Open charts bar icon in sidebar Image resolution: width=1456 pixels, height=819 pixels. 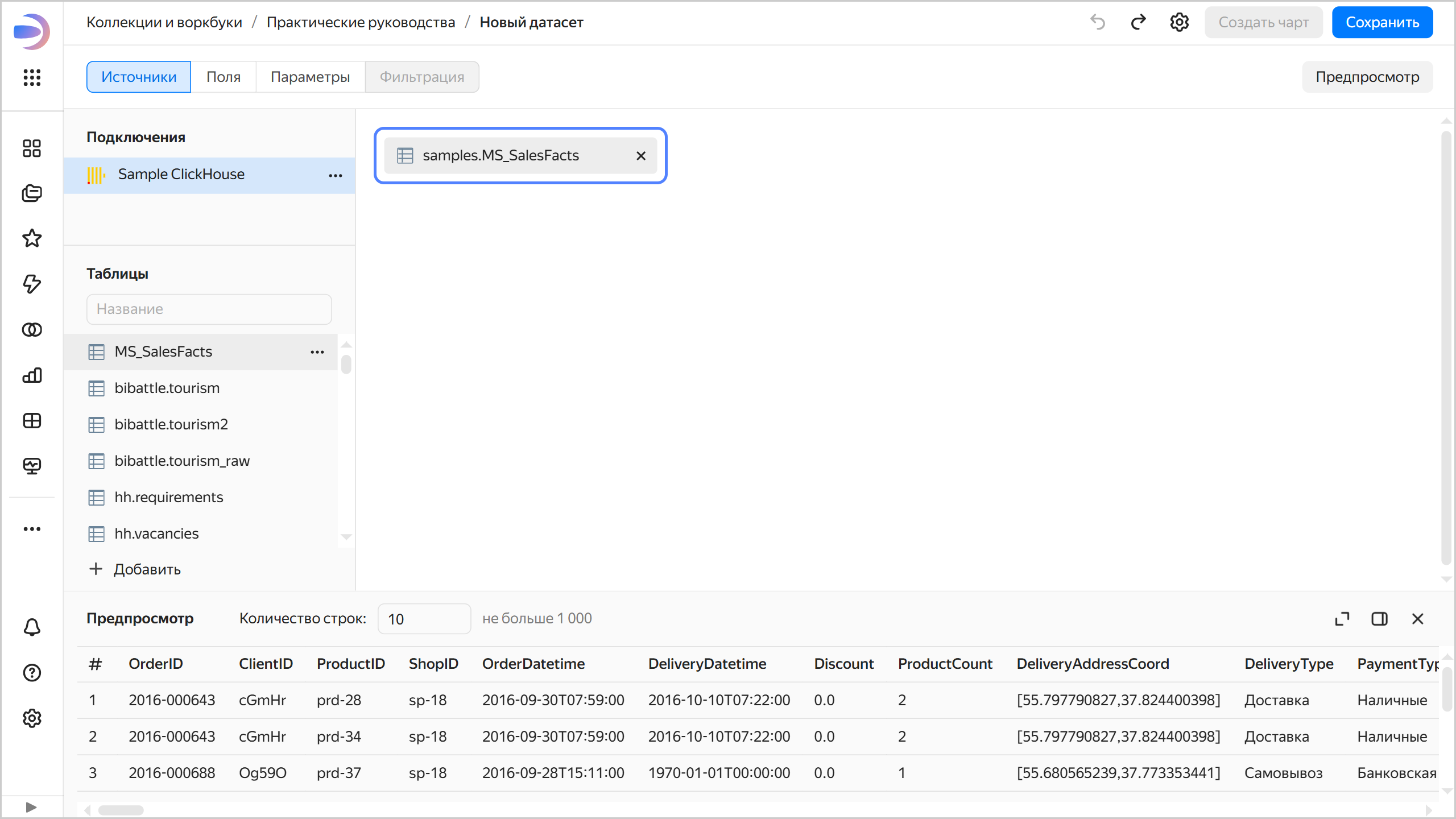point(32,375)
